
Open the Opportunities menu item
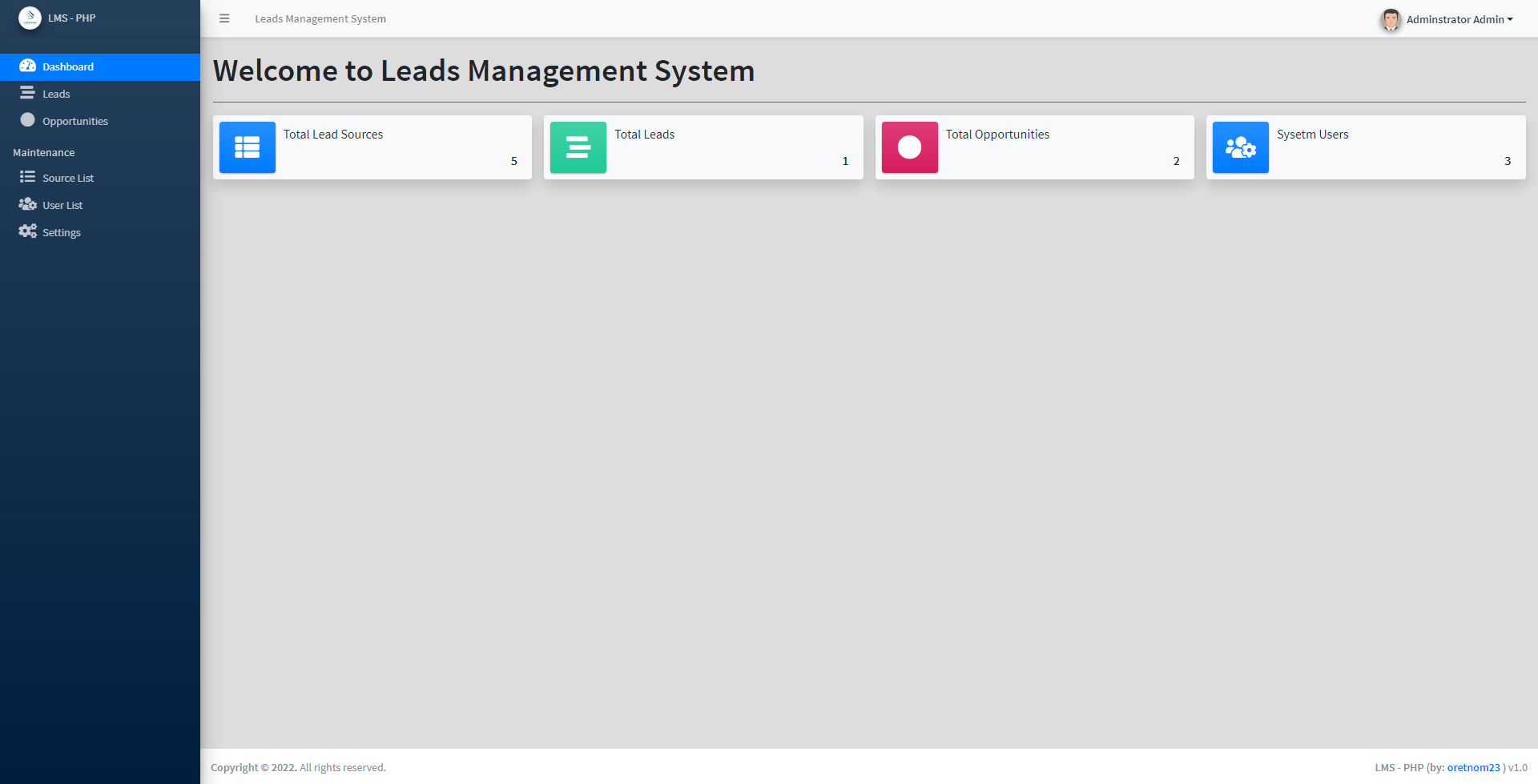[x=100, y=121]
